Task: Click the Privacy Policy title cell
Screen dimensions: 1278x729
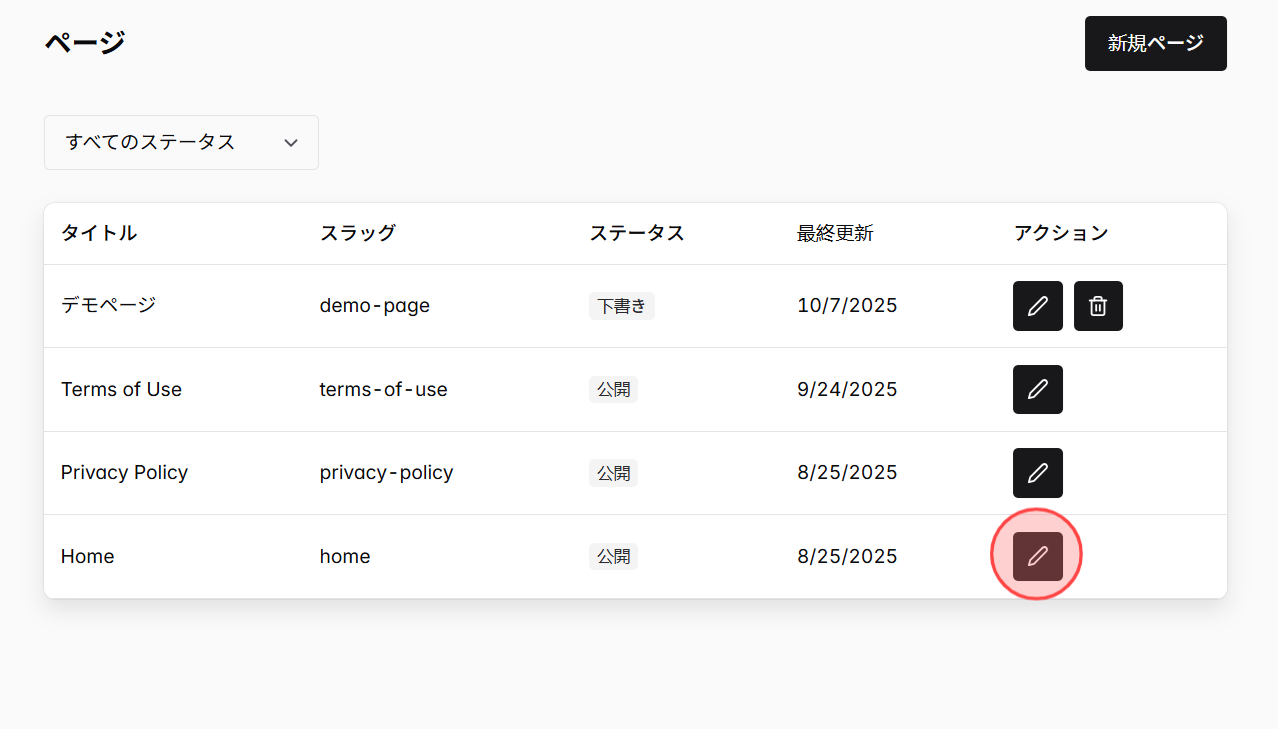Action: click(124, 472)
